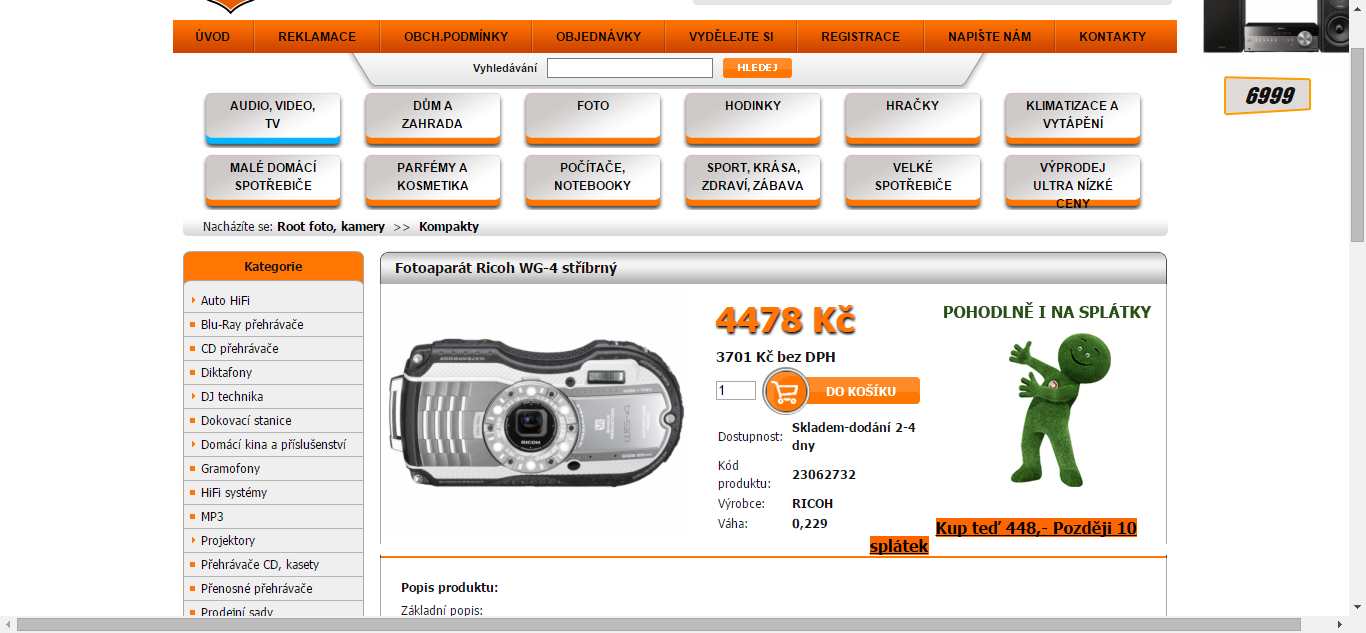
Task: Select OBJEDNÁVKY in the navigation bar
Action: (x=599, y=37)
